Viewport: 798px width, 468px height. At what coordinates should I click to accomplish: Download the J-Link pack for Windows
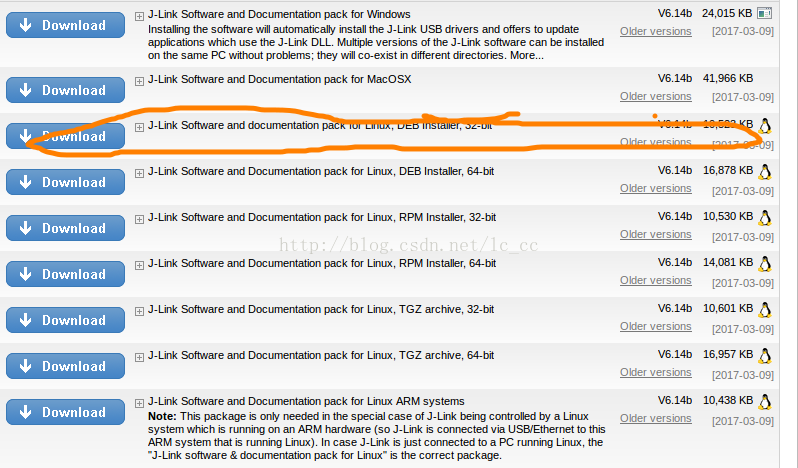pos(65,25)
